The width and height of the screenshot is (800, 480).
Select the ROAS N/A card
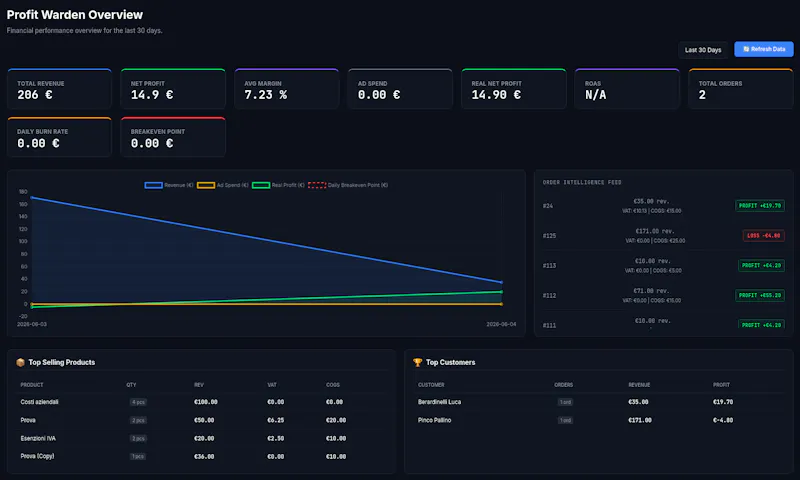tap(627, 89)
